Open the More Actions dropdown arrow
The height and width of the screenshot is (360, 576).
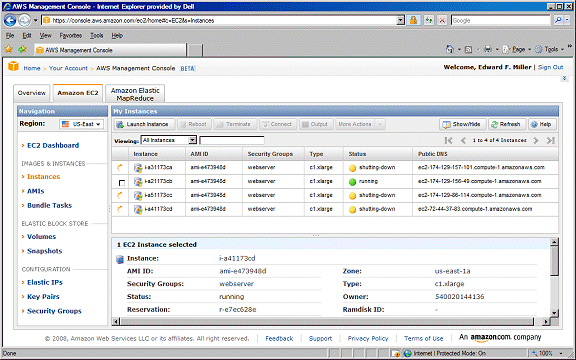point(380,125)
